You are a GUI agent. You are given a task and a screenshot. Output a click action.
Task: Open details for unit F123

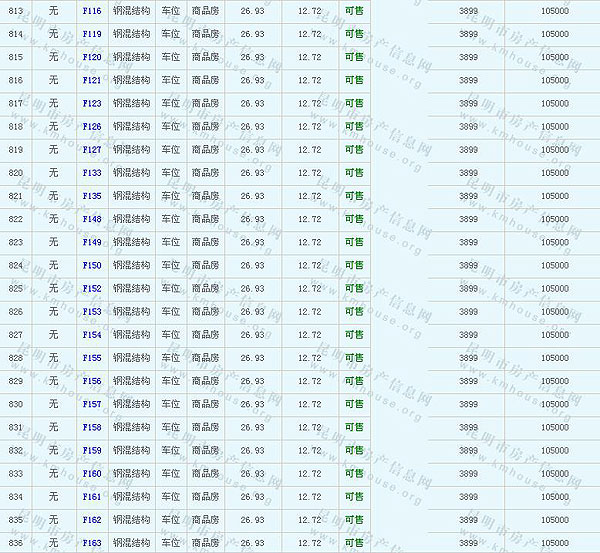click(x=92, y=103)
